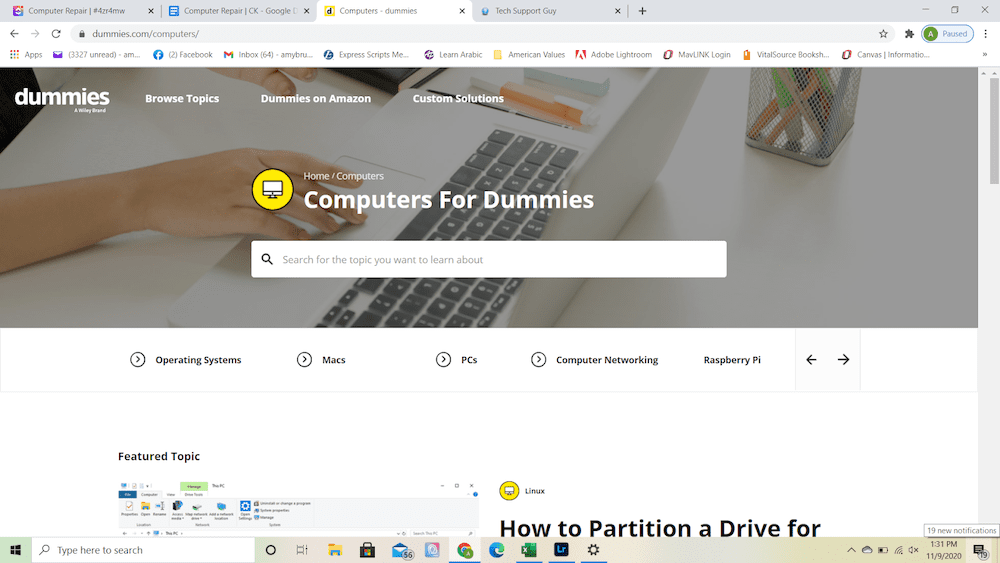
Task: Bookmark this page with star icon
Action: pyautogui.click(x=883, y=34)
